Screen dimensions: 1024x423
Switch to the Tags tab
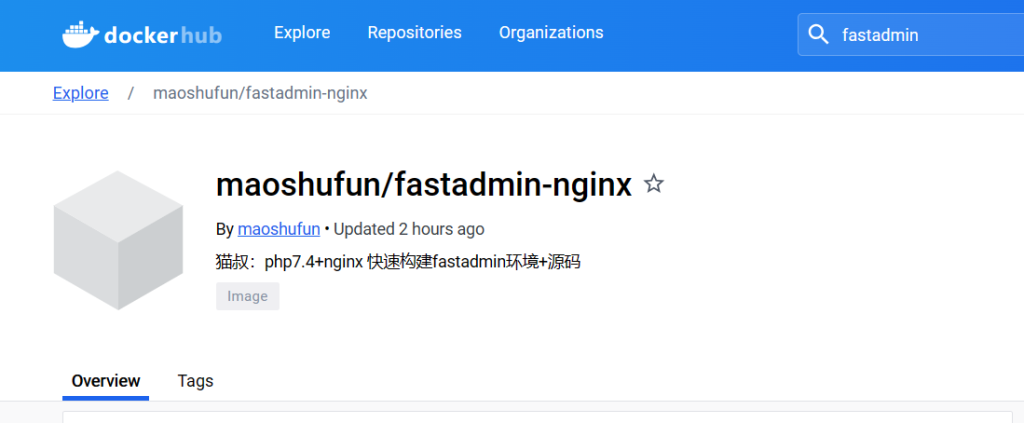click(x=195, y=381)
